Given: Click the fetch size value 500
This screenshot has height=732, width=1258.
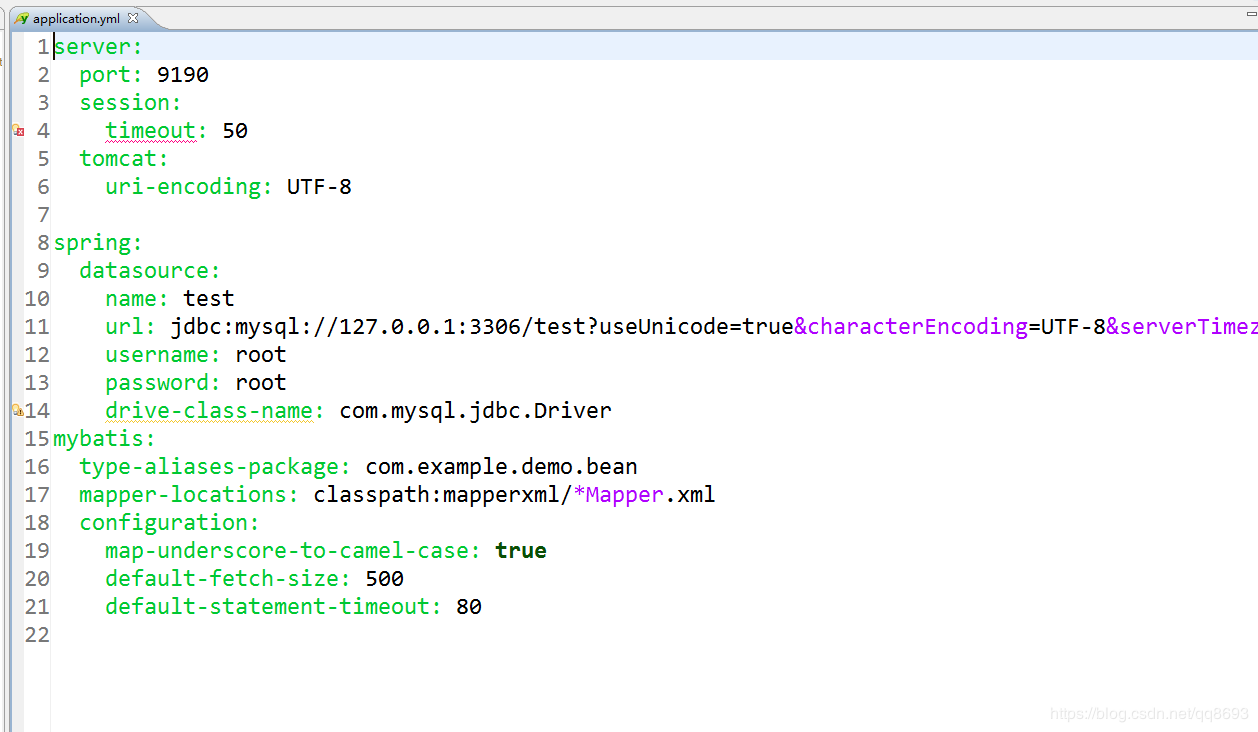Looking at the screenshot, I should [x=385, y=579].
